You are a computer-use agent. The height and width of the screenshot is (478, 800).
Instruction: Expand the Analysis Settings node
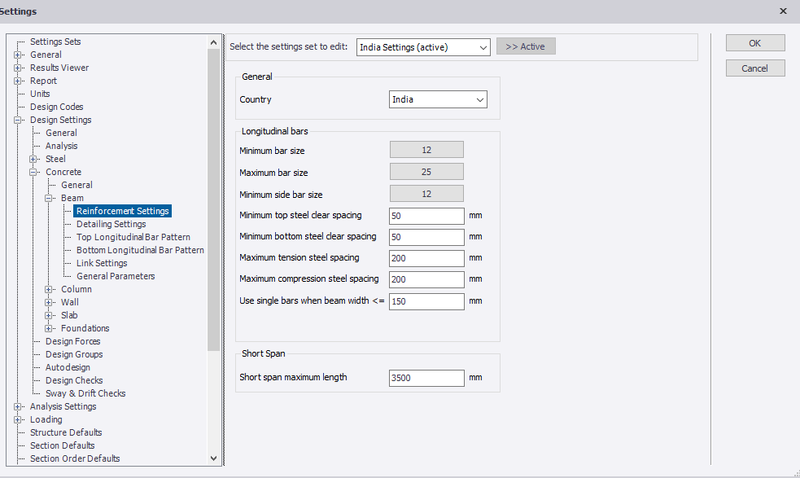coord(18,407)
